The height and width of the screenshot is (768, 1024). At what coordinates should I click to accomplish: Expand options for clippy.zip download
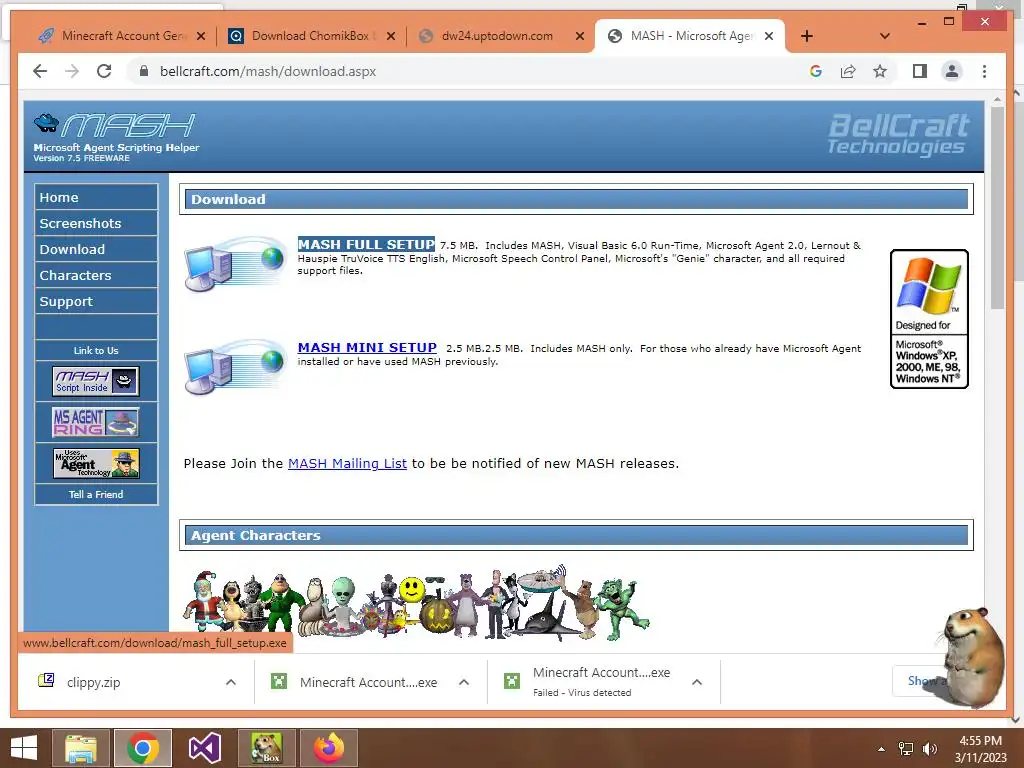tap(231, 682)
